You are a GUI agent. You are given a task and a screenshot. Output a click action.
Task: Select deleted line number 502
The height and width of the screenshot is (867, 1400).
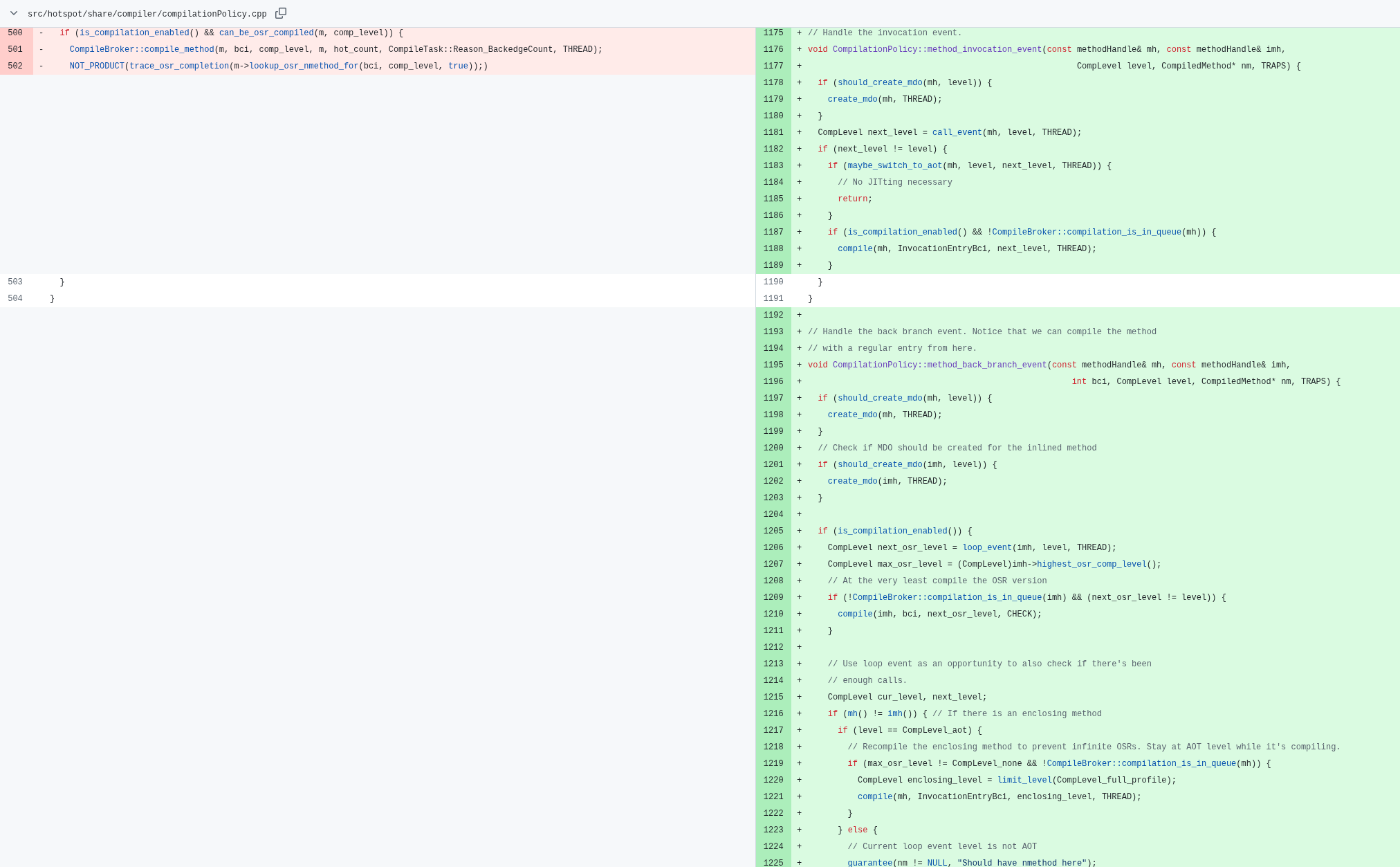[15, 66]
